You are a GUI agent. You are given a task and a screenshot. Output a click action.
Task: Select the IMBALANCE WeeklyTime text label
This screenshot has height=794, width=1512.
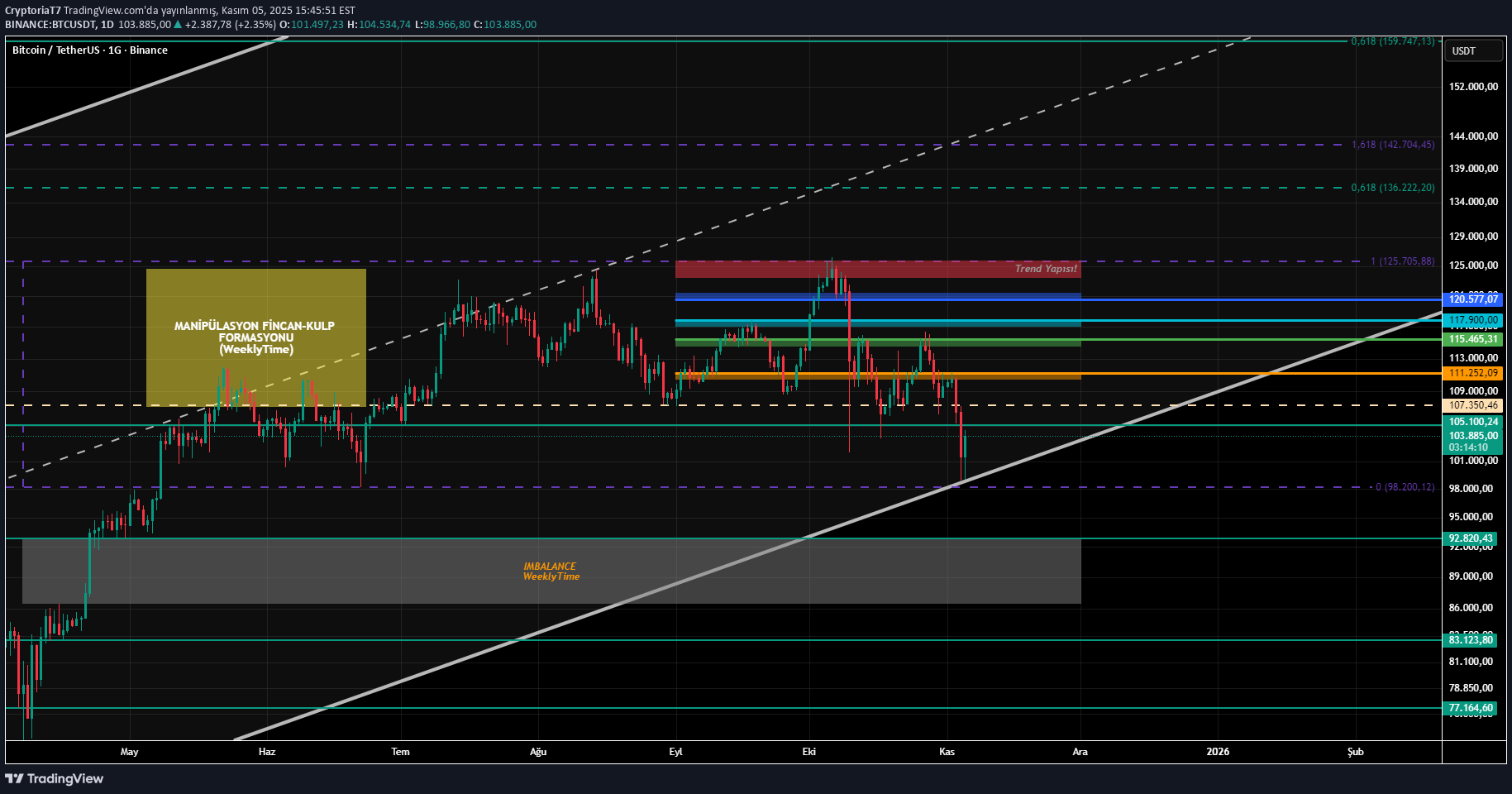click(x=551, y=572)
